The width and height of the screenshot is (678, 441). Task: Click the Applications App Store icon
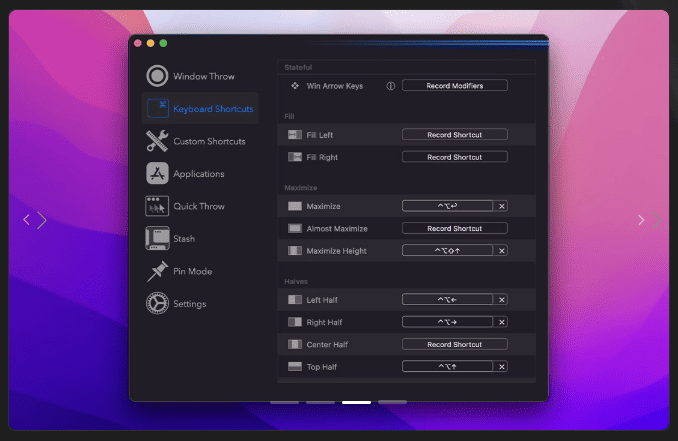[157, 173]
